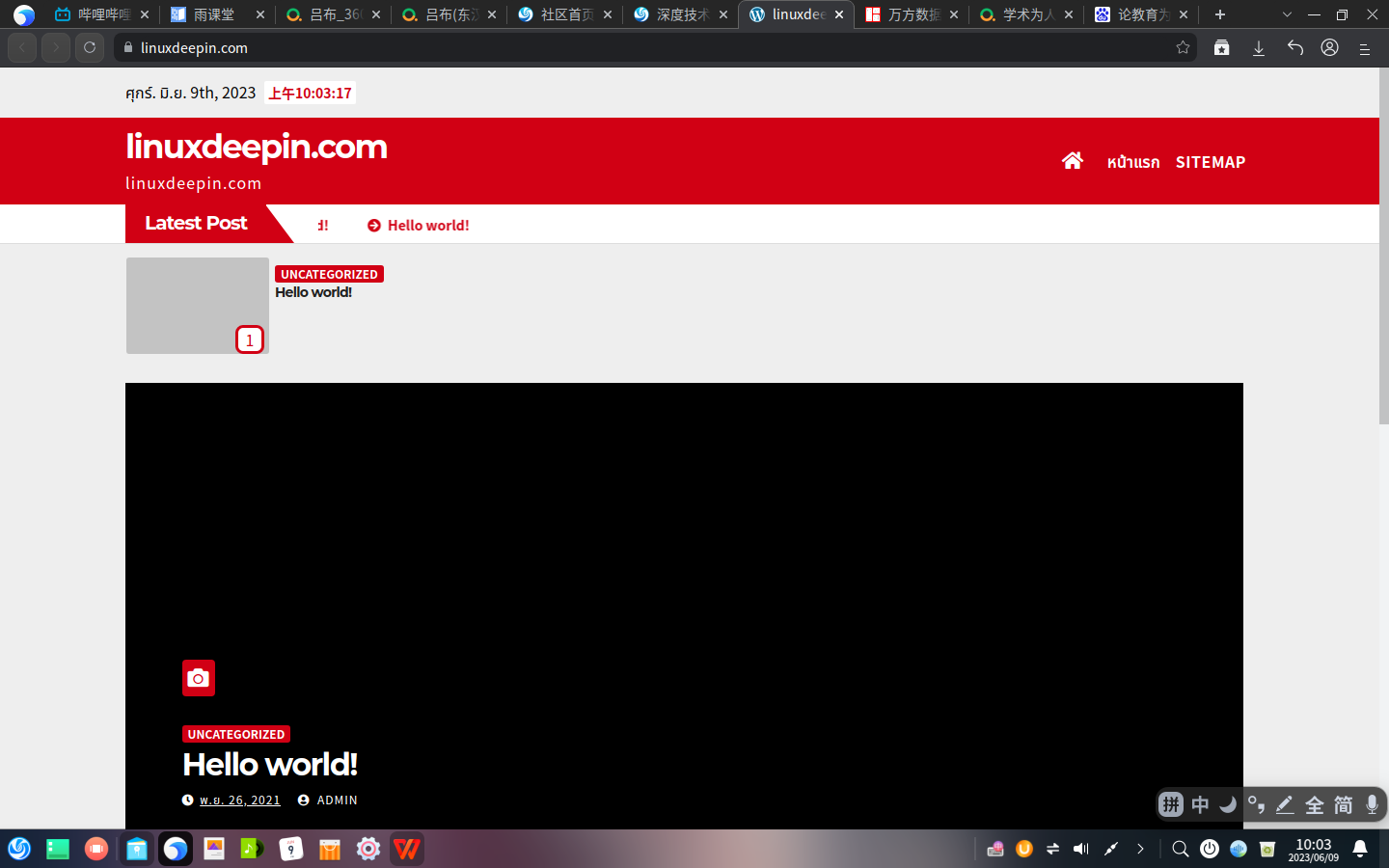Click the UNCATEGORIZED tag on the featured post
This screenshot has width=1389, height=868.
coord(236,734)
